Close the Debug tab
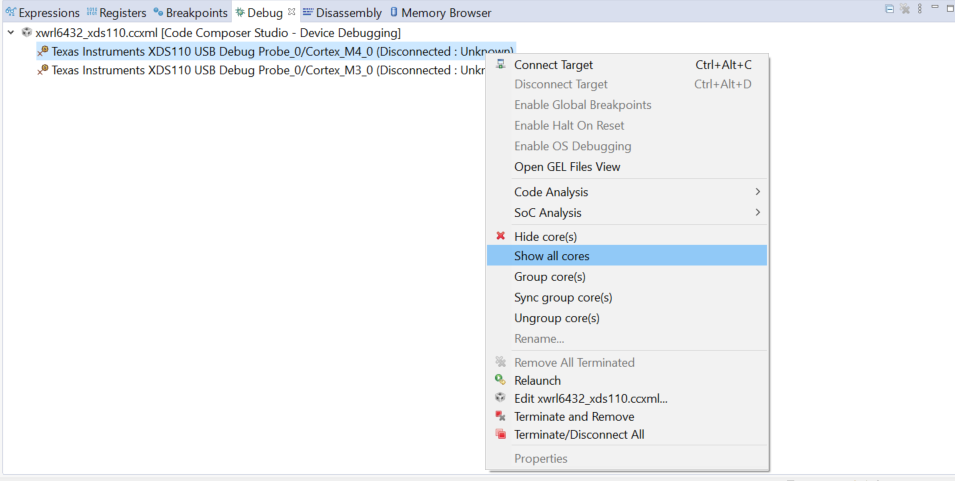This screenshot has width=955, height=481. 291,12
